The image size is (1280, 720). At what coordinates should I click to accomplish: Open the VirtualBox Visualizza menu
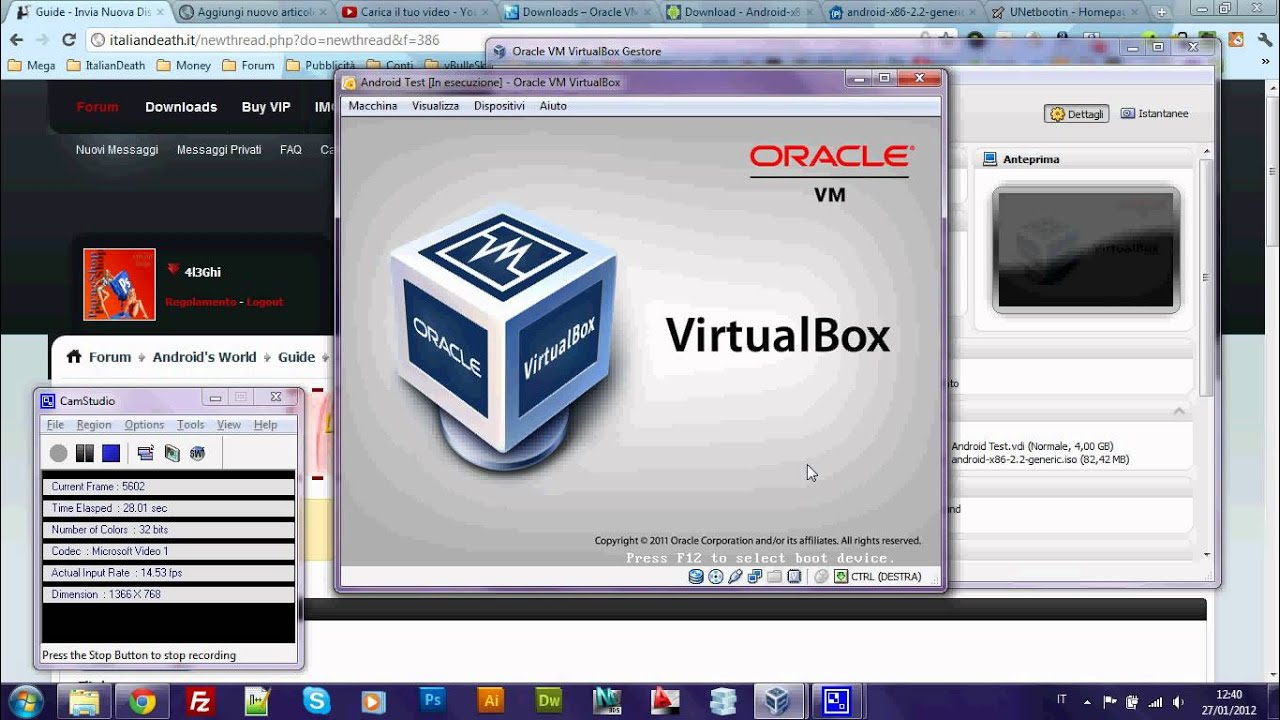[435, 105]
